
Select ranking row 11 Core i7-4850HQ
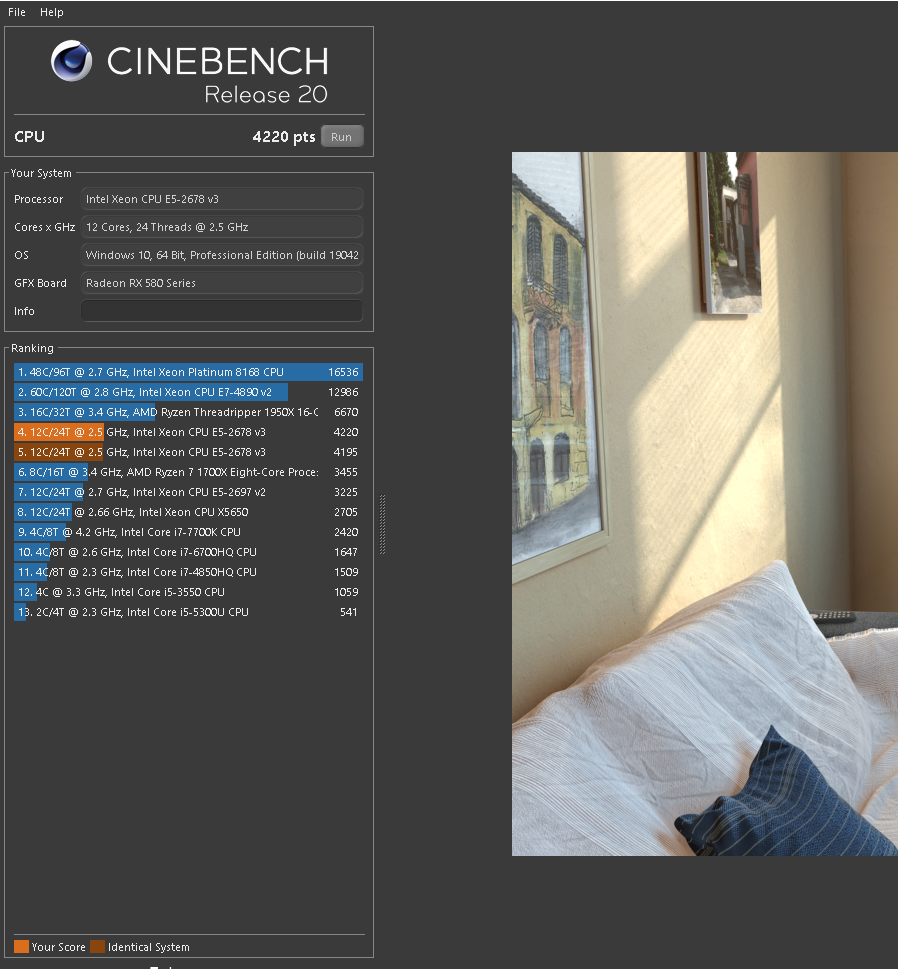pos(188,572)
